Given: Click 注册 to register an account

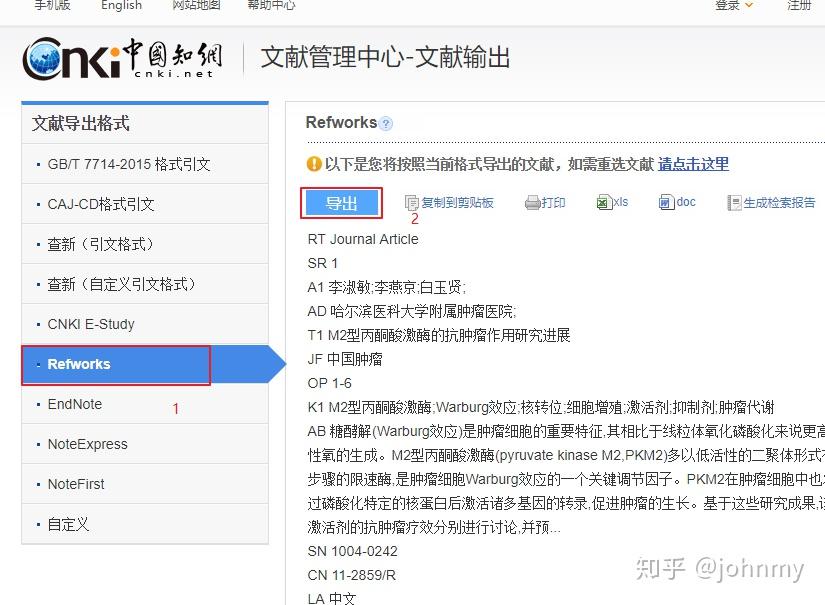Looking at the screenshot, I should click(801, 6).
